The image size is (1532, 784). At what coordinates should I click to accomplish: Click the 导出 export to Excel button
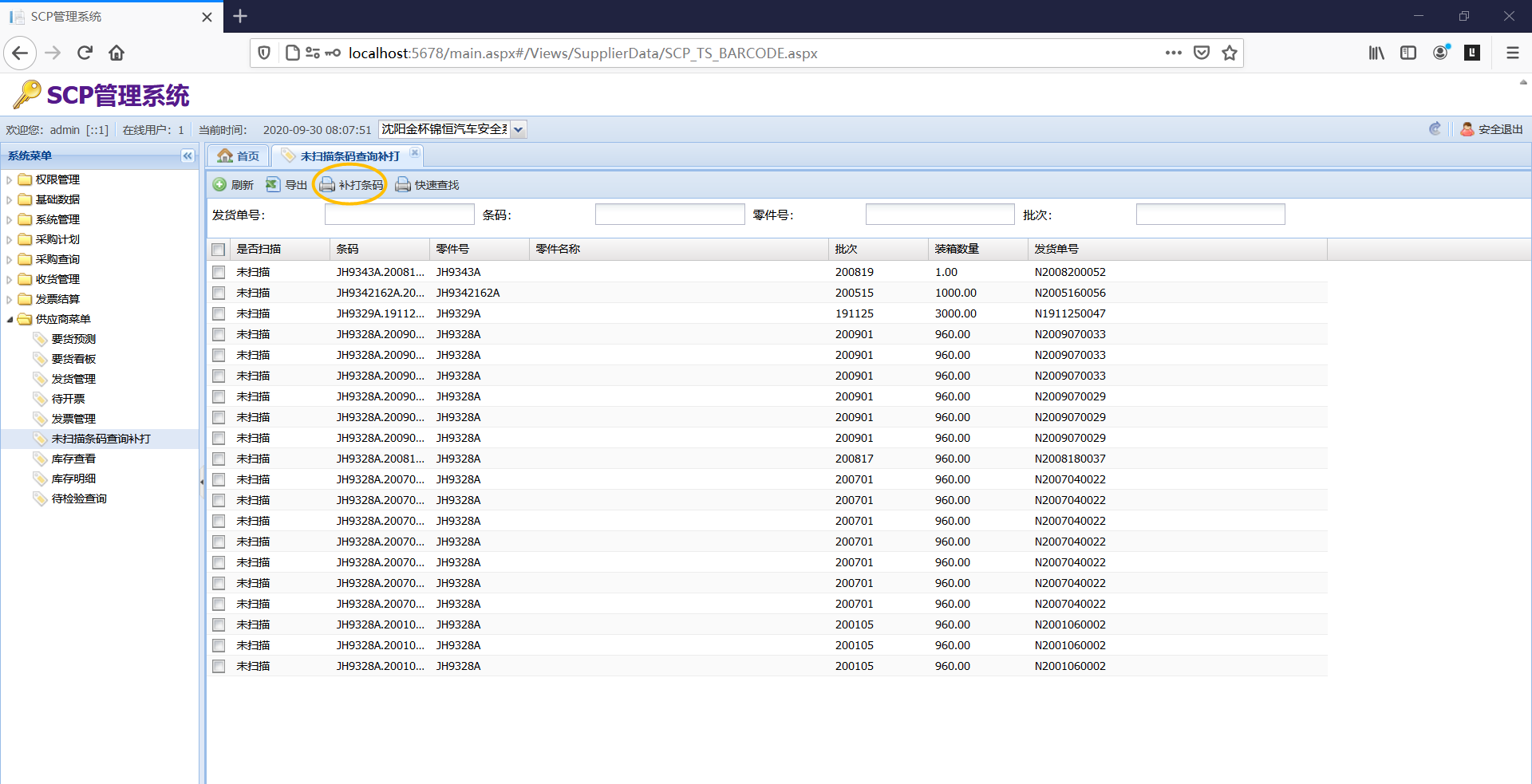click(x=286, y=185)
